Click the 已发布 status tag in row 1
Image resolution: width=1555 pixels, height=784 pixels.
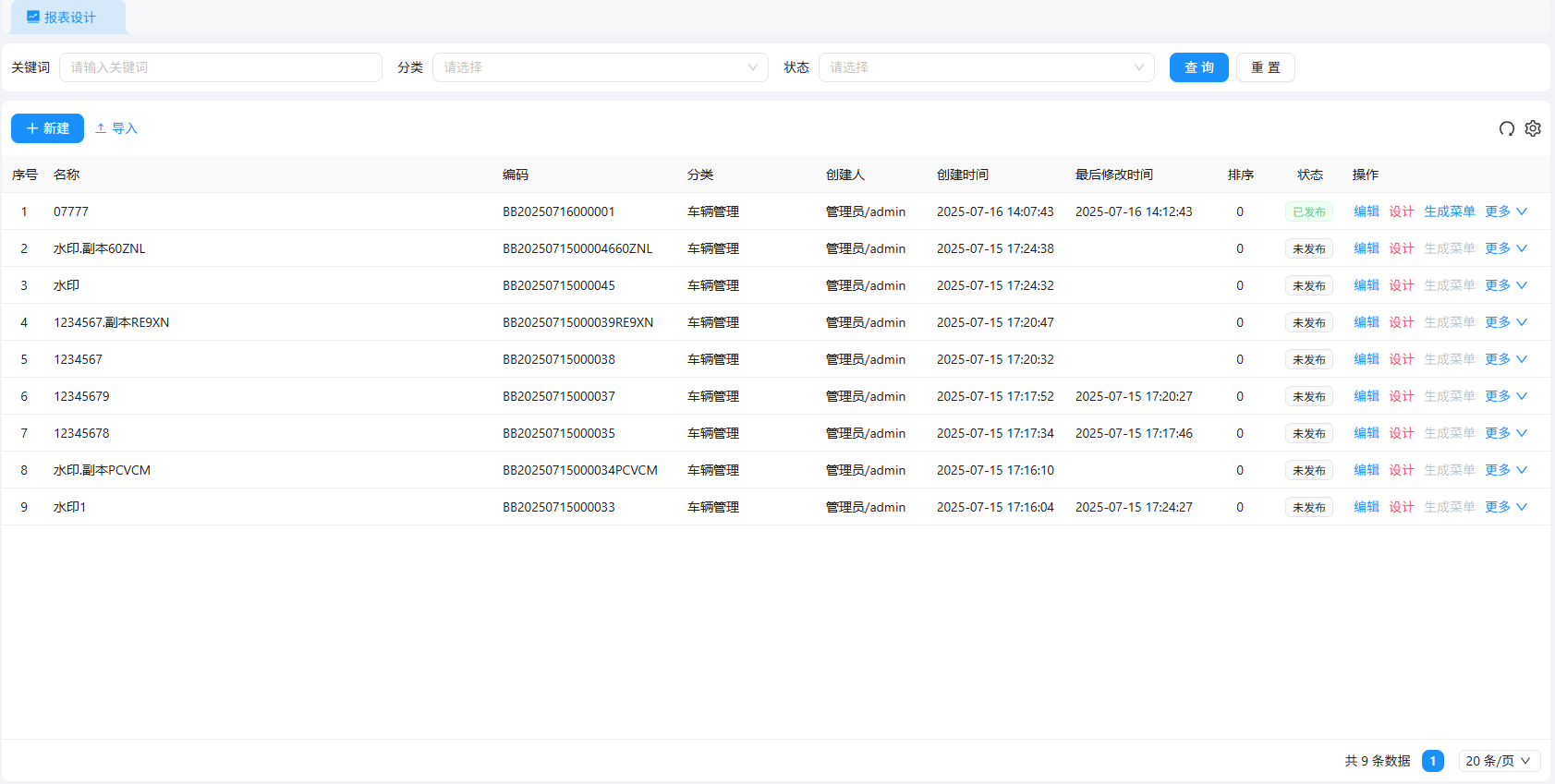pos(1308,211)
